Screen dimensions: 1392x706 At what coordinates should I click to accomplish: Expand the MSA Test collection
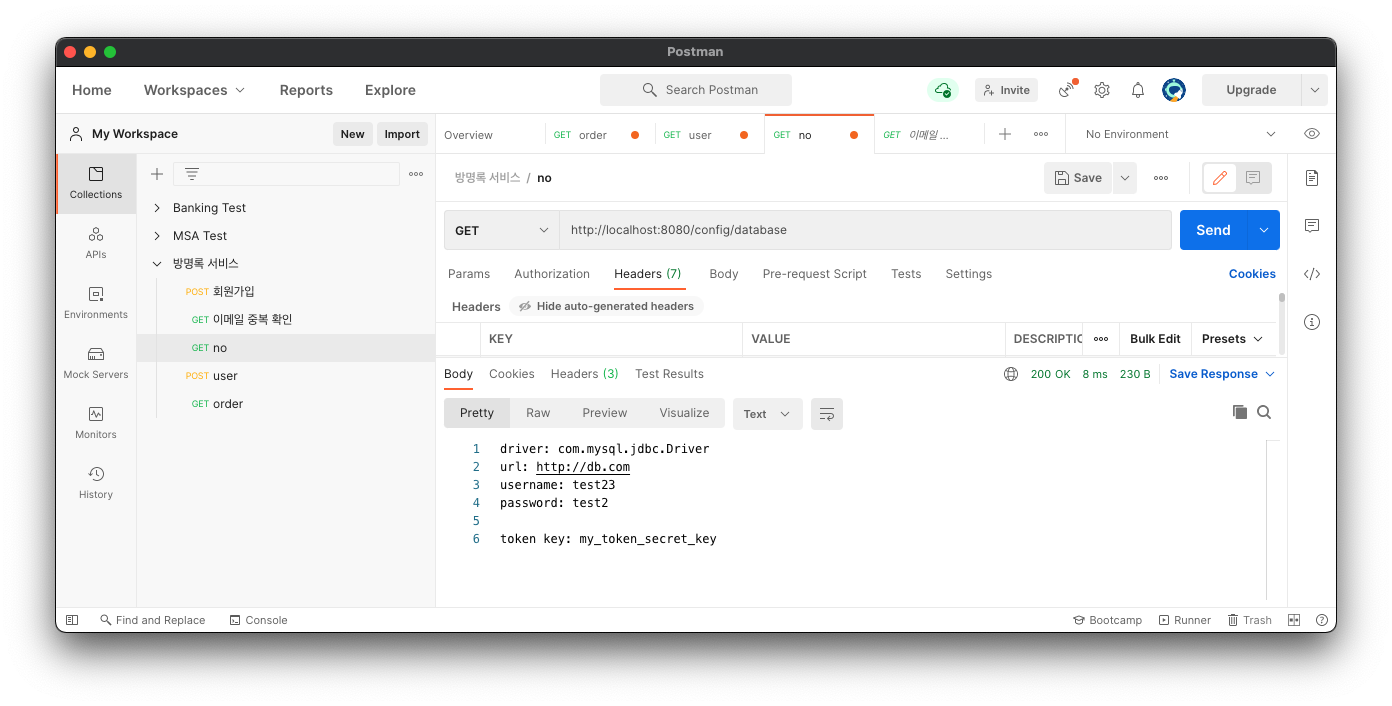(157, 236)
